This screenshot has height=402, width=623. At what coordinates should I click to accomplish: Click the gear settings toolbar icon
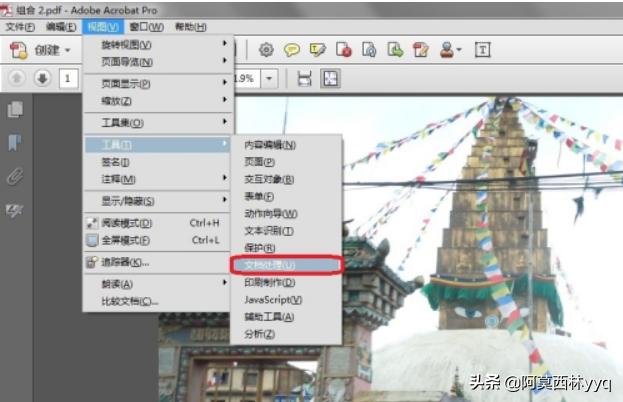(x=266, y=50)
